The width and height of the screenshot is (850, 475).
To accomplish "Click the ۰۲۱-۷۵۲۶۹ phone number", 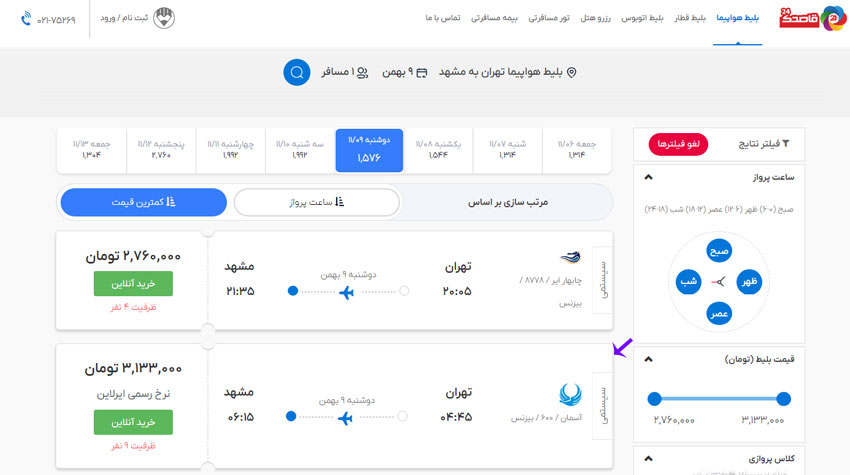I will coord(56,20).
